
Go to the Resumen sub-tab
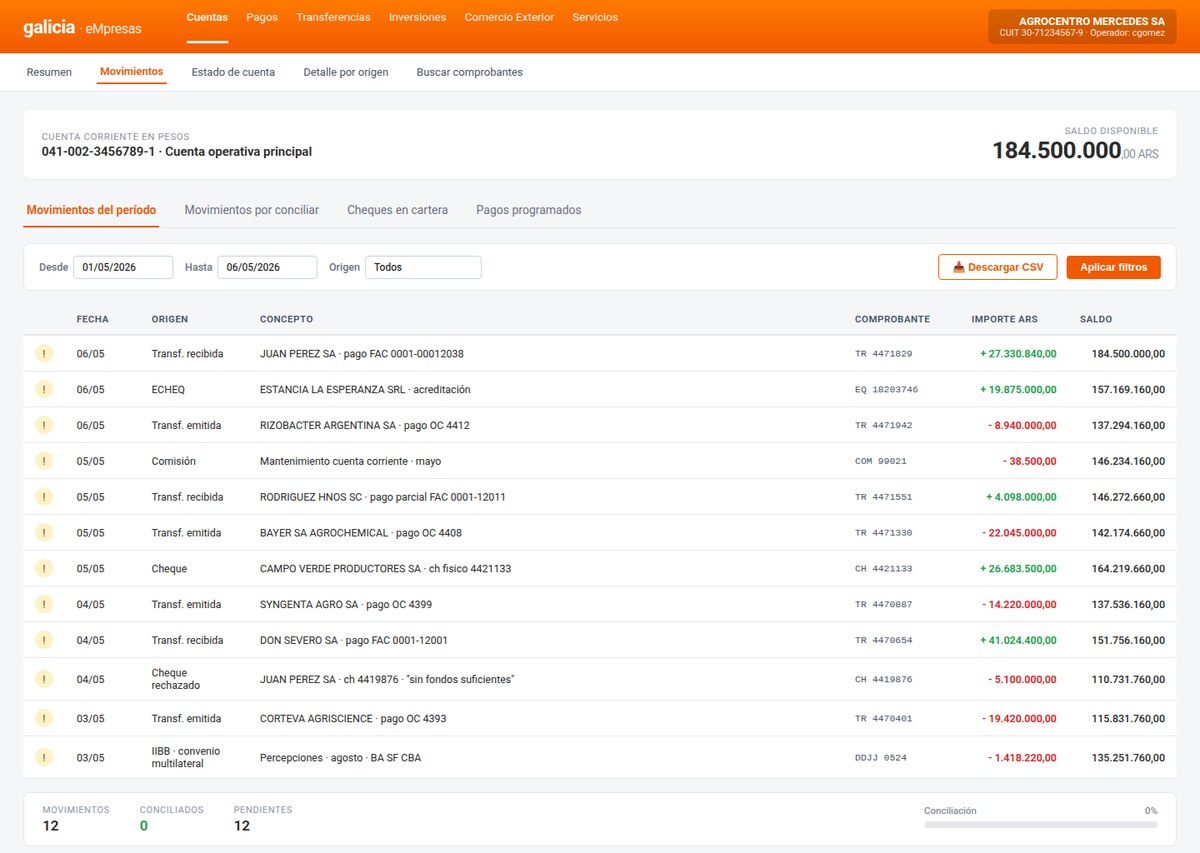coord(49,72)
